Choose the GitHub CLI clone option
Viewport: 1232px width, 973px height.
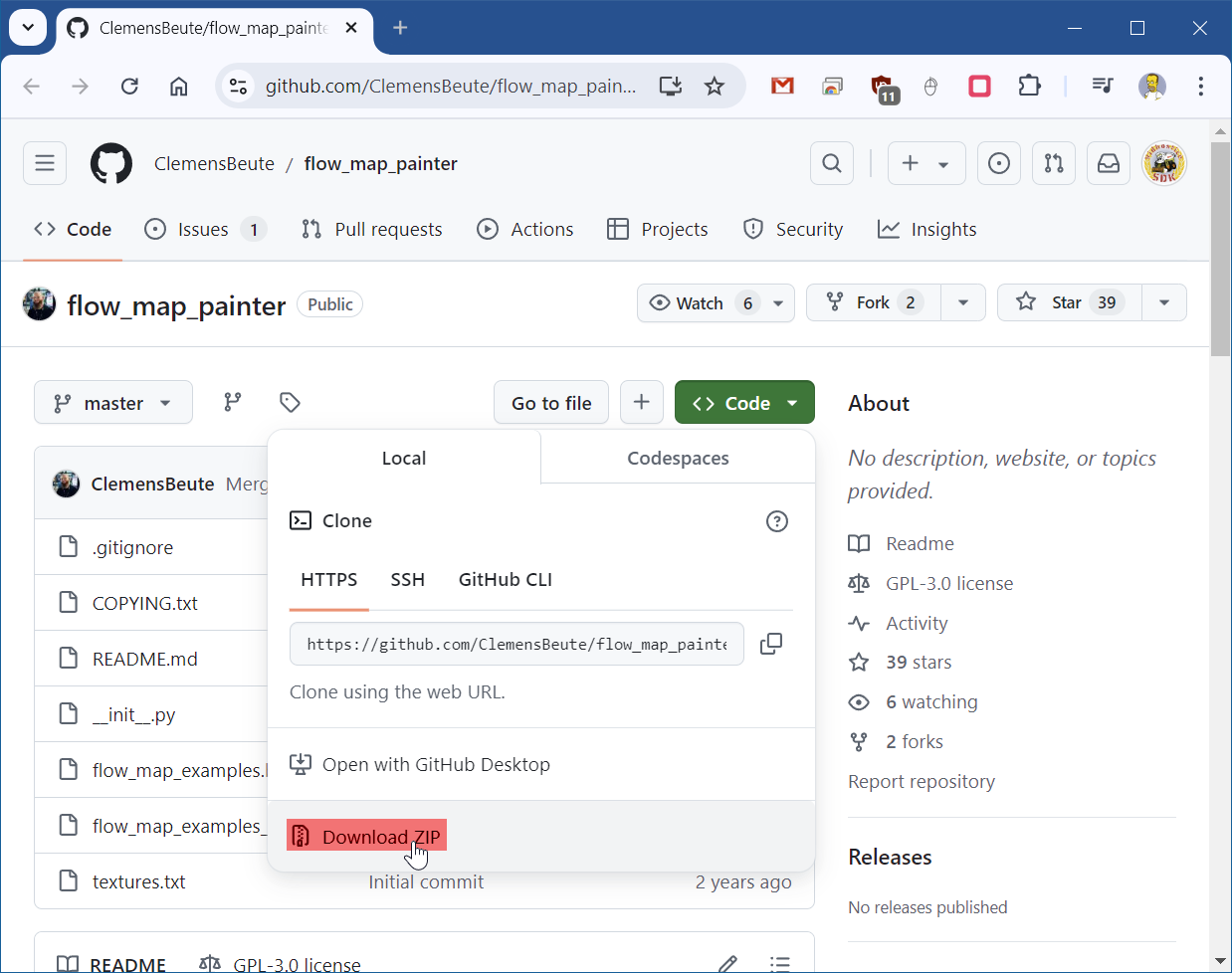506,579
